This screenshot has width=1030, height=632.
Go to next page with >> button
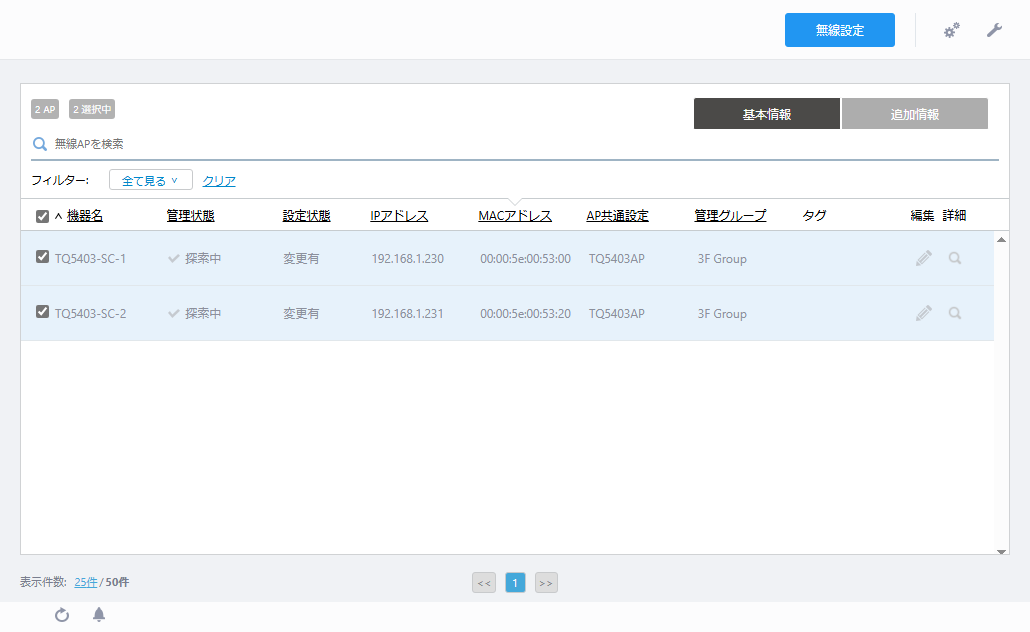[x=546, y=583]
